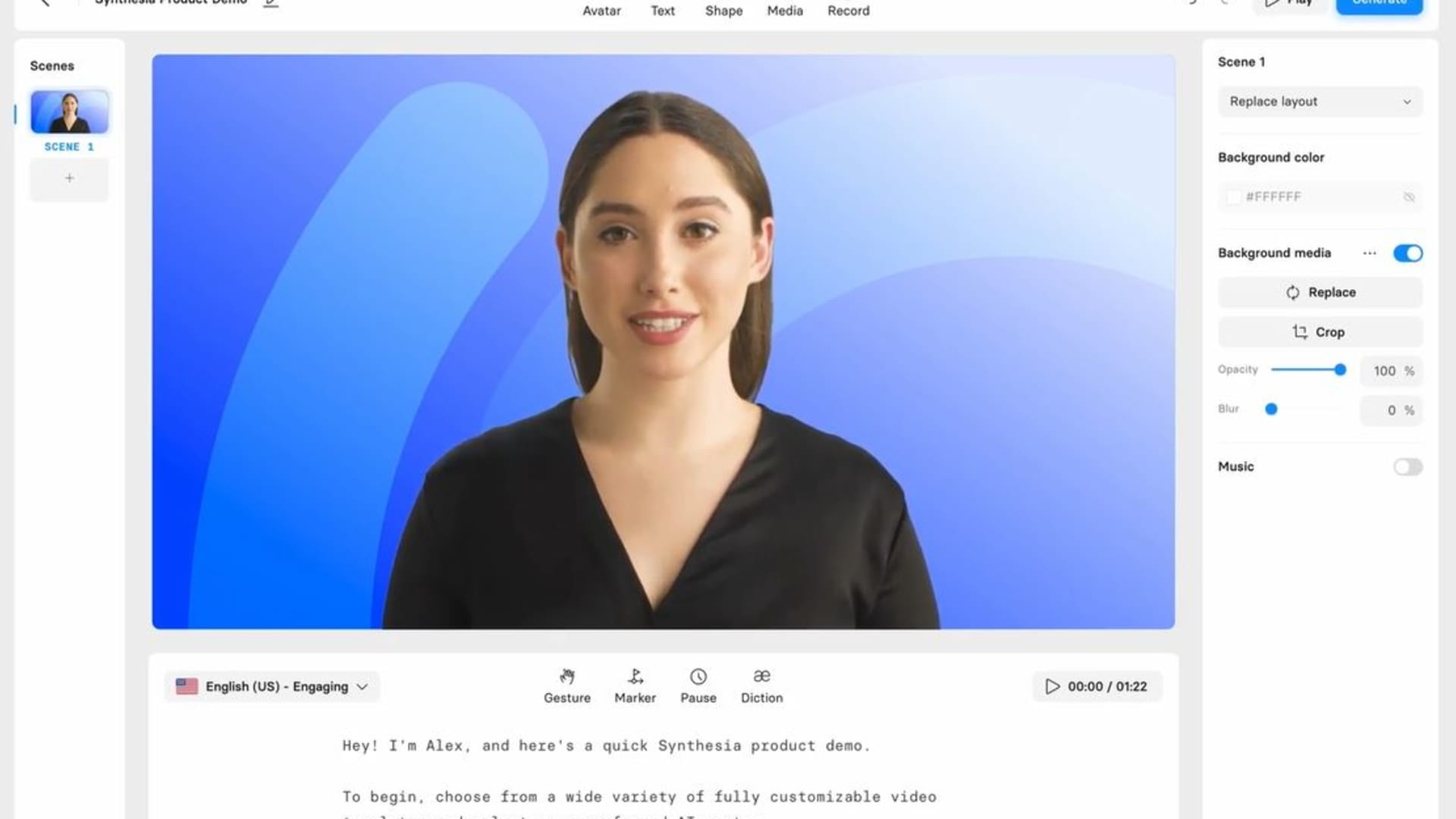Click the Avatar menu tab
The width and height of the screenshot is (1456, 819).
601,10
